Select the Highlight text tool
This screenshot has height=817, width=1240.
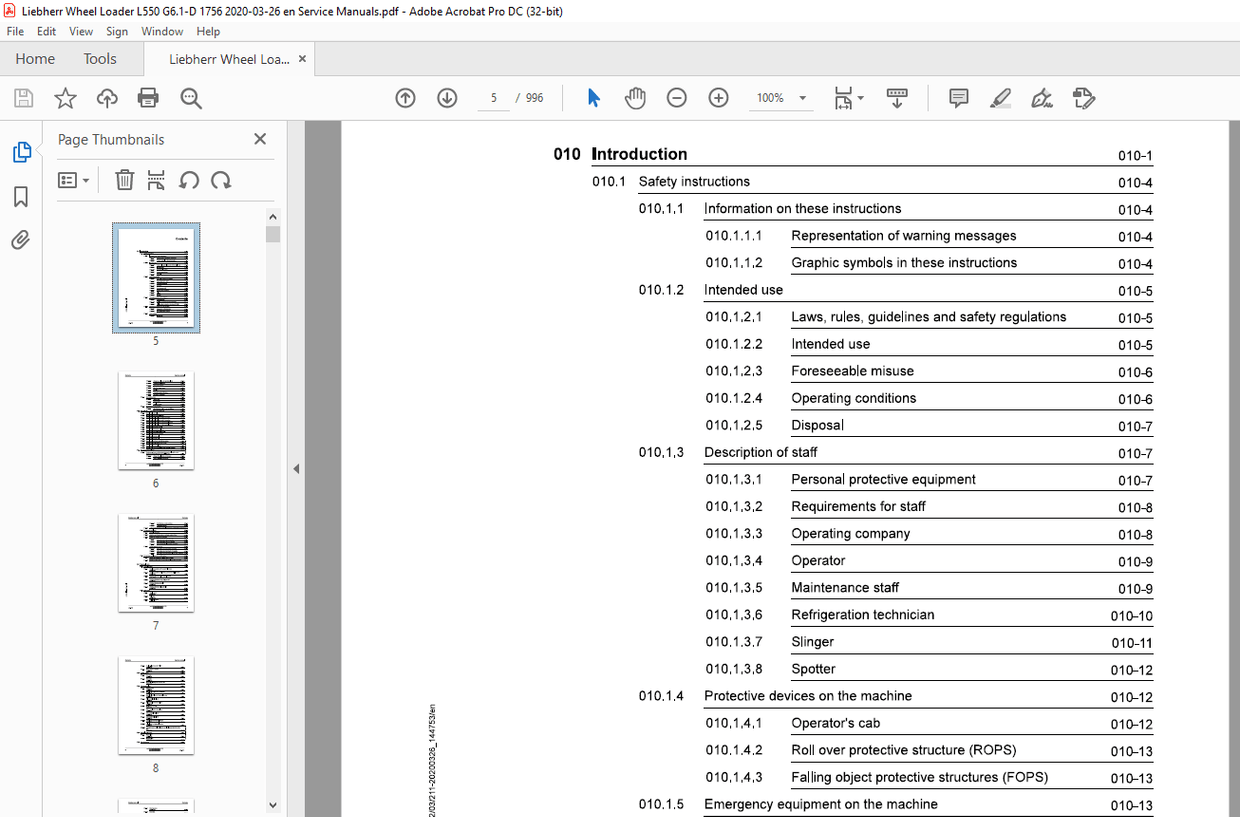tap(1000, 98)
